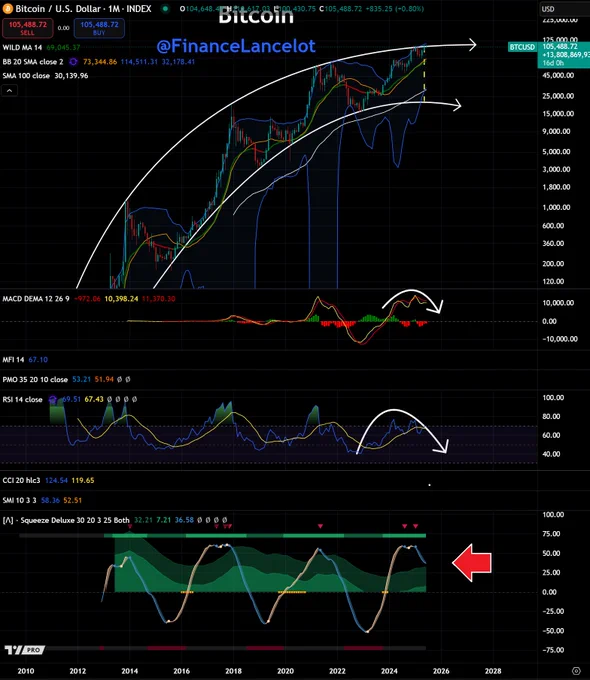590x680 pixels.
Task: Select the PMO 35 20 10 close legend
Action: point(35,379)
